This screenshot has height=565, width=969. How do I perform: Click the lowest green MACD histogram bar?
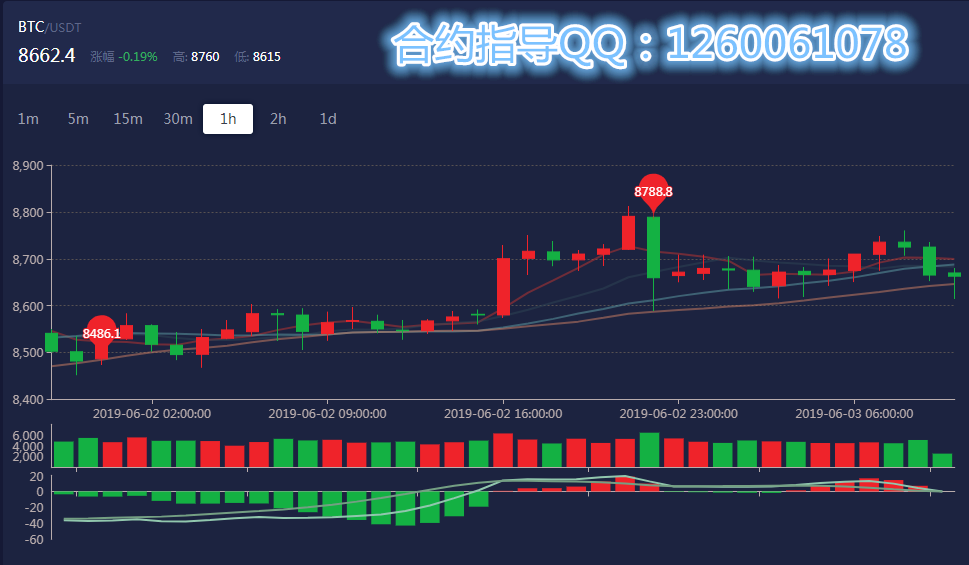point(405,509)
